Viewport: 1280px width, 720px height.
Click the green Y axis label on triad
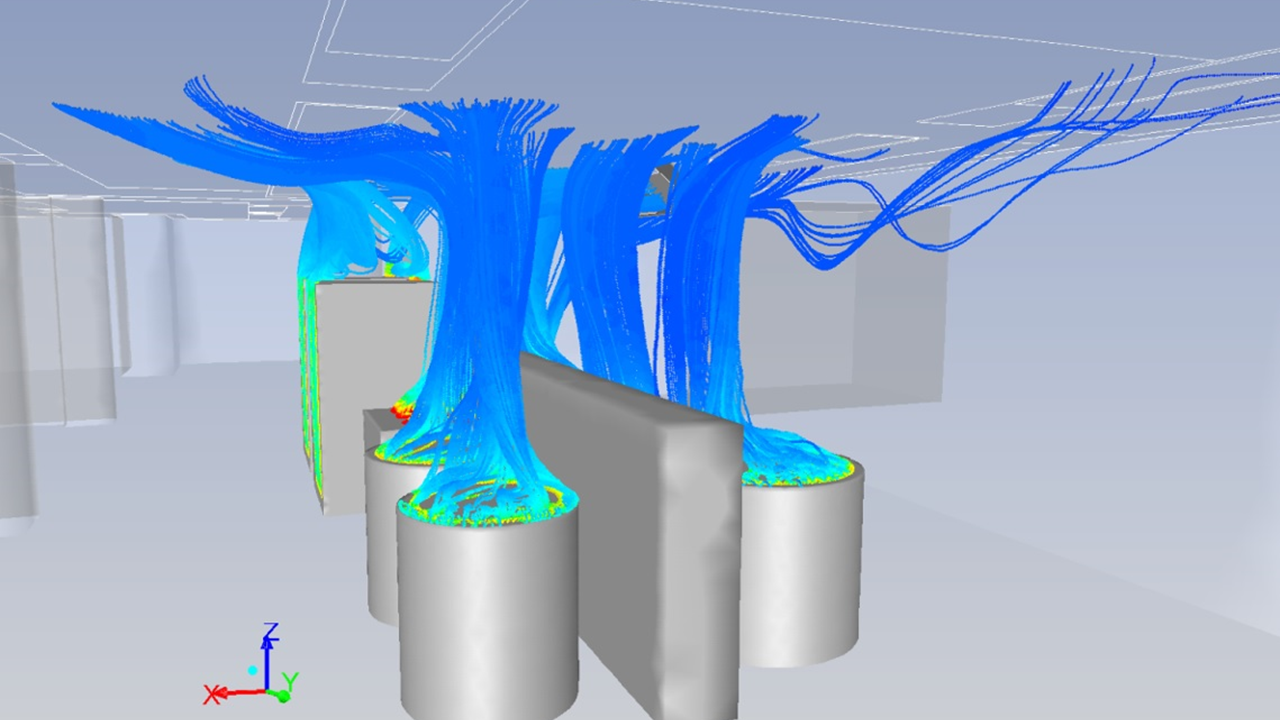(290, 682)
